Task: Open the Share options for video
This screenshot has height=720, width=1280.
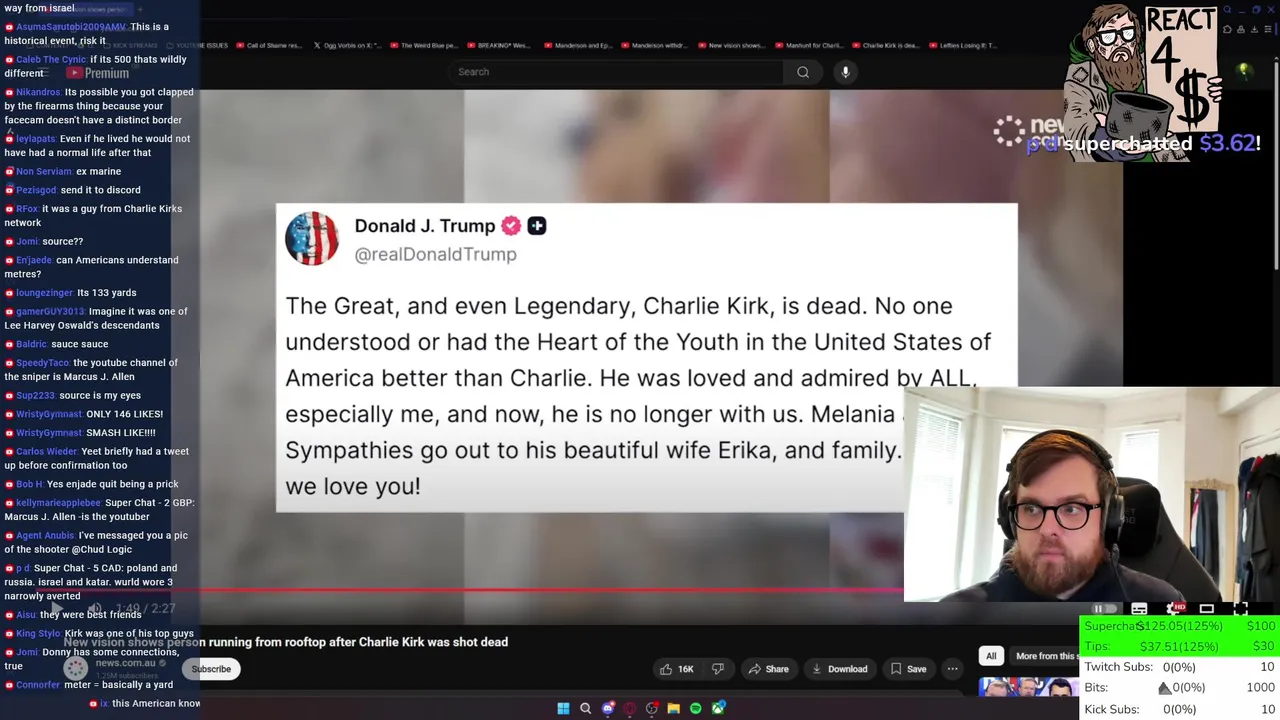Action: (x=768, y=669)
